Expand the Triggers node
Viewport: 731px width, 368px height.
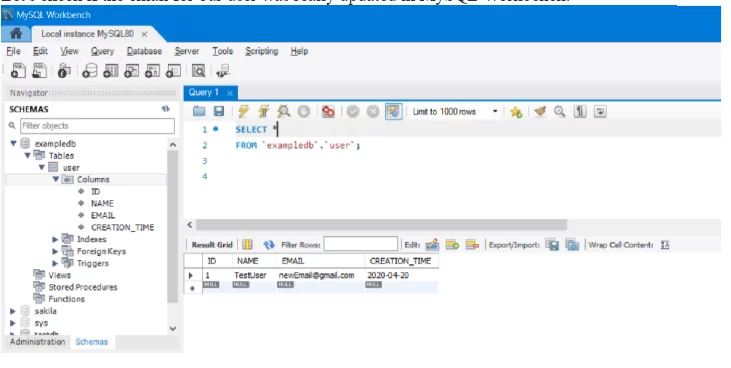coord(55,264)
